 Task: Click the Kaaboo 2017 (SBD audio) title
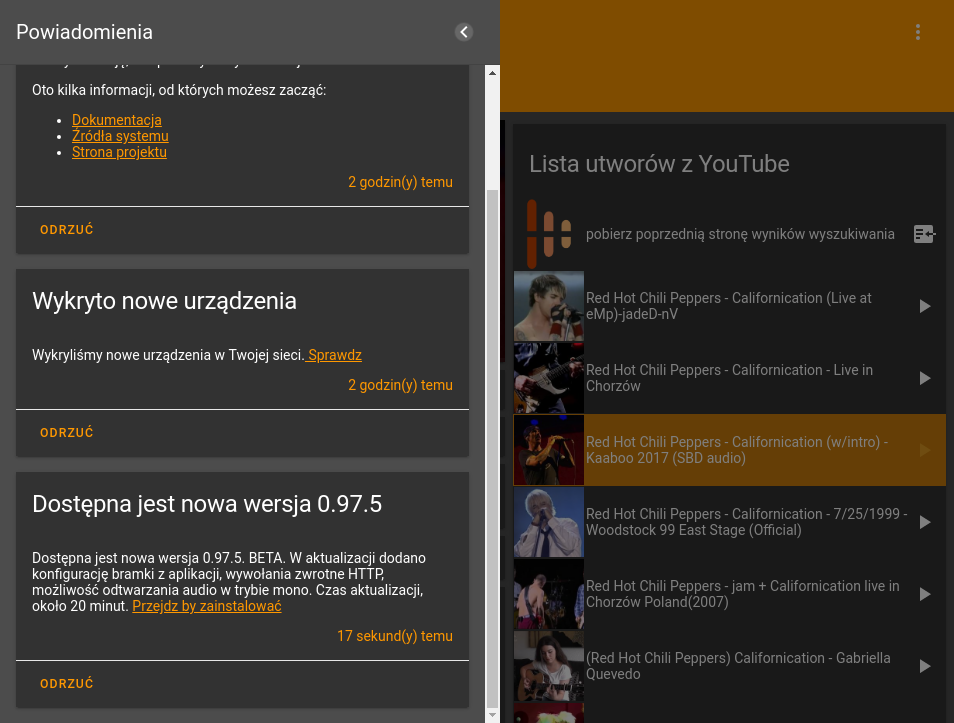point(737,450)
